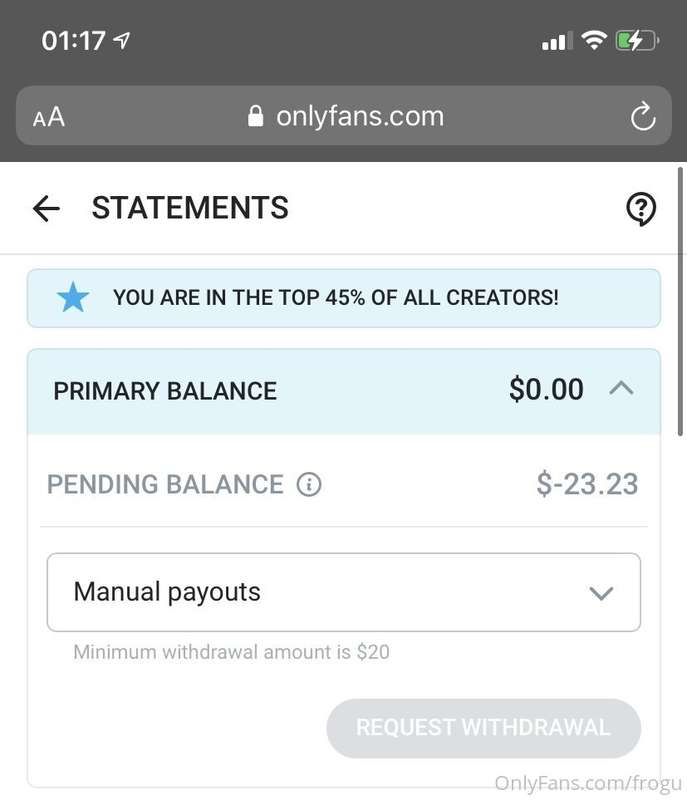Collapse the Primary Balance section chevron

[x=621, y=388]
